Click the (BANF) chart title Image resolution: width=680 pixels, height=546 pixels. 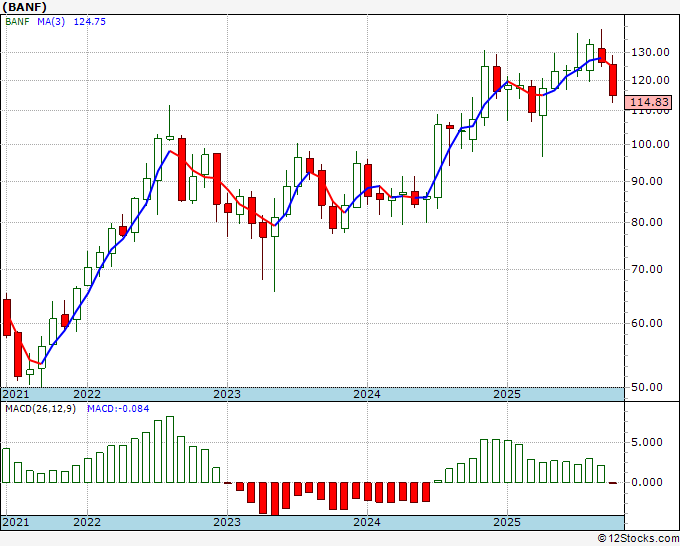click(x=24, y=7)
